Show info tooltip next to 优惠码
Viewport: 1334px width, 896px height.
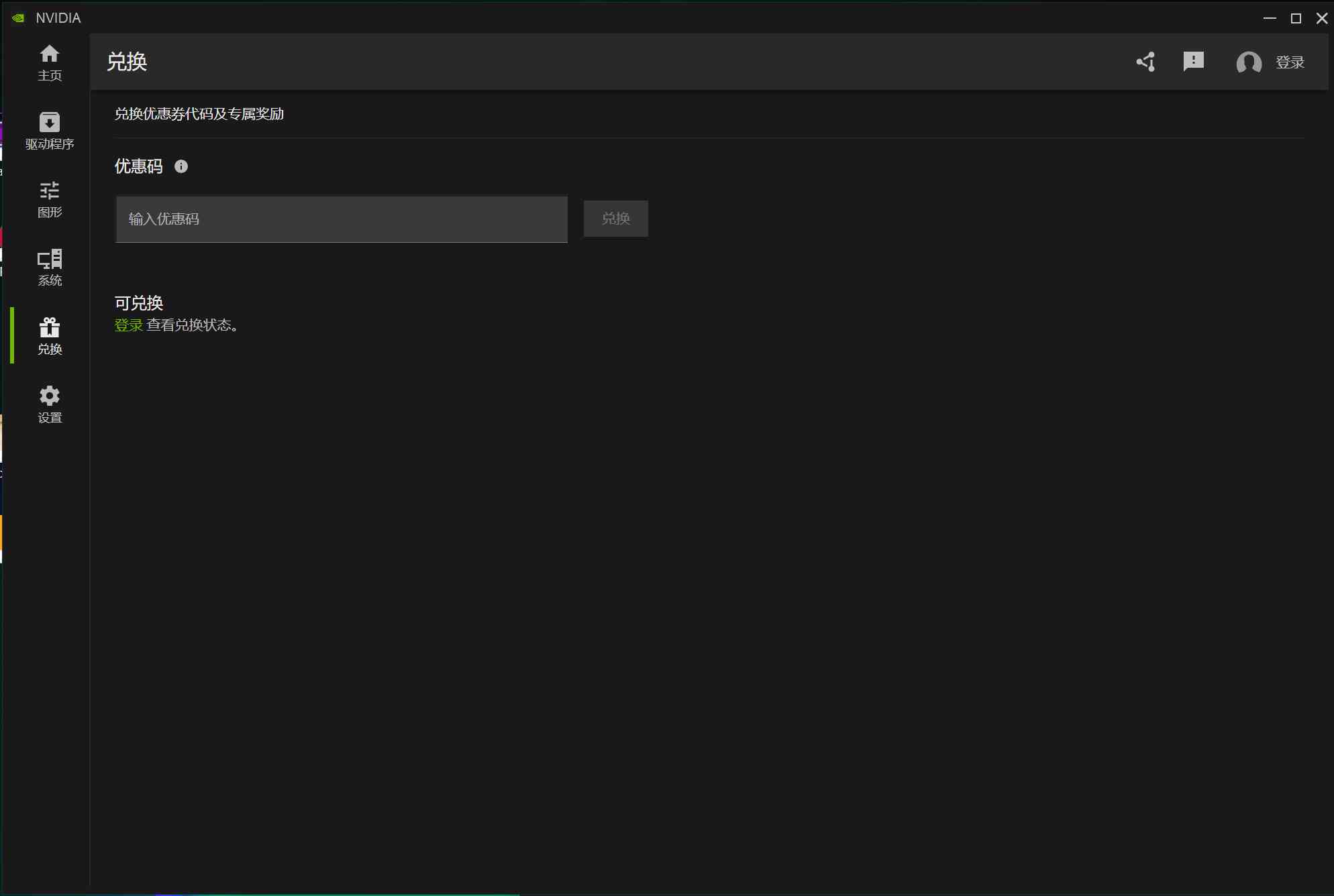pyautogui.click(x=181, y=166)
